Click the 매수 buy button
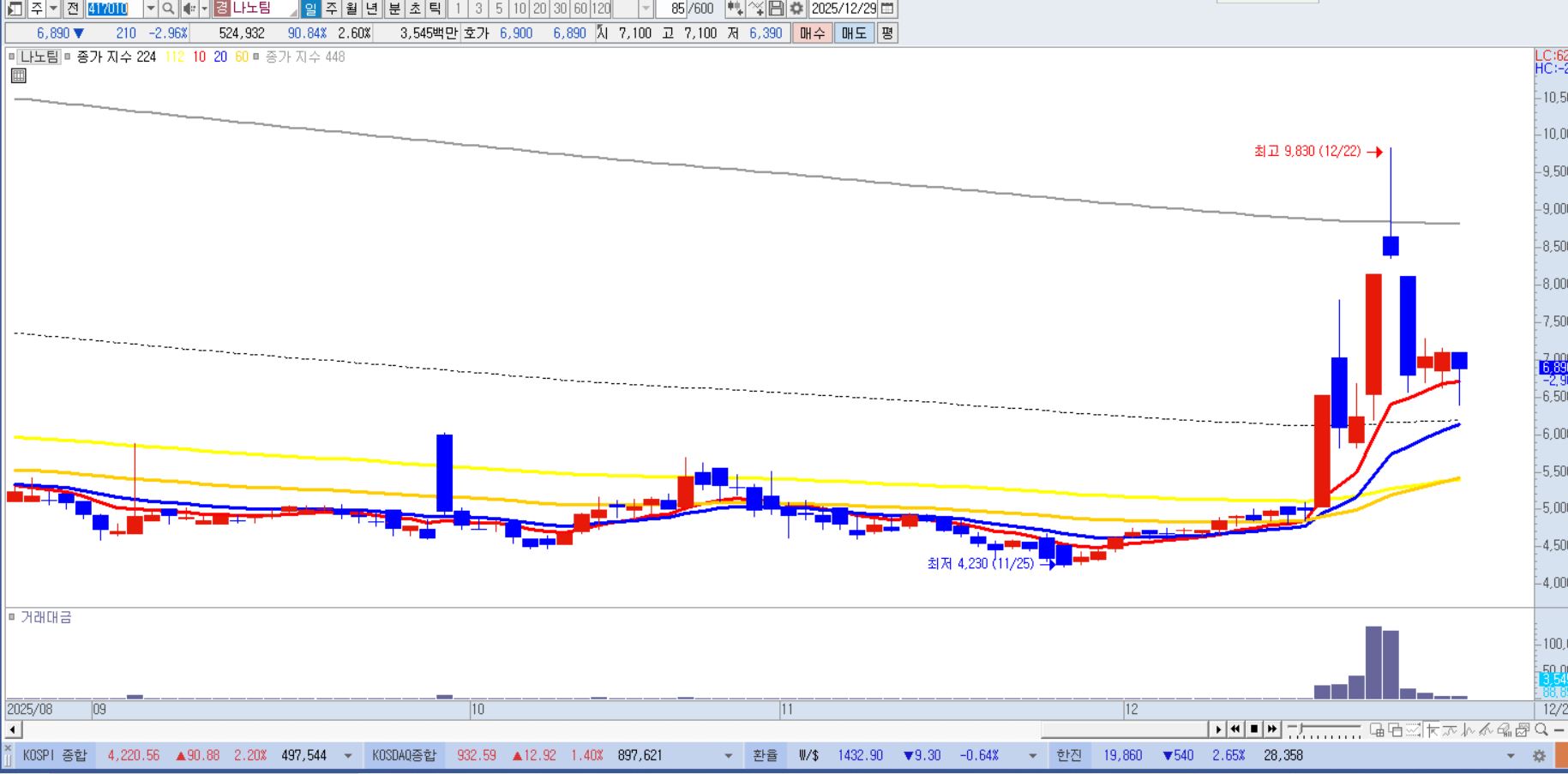This screenshot has height=774, width=1568. click(x=811, y=33)
